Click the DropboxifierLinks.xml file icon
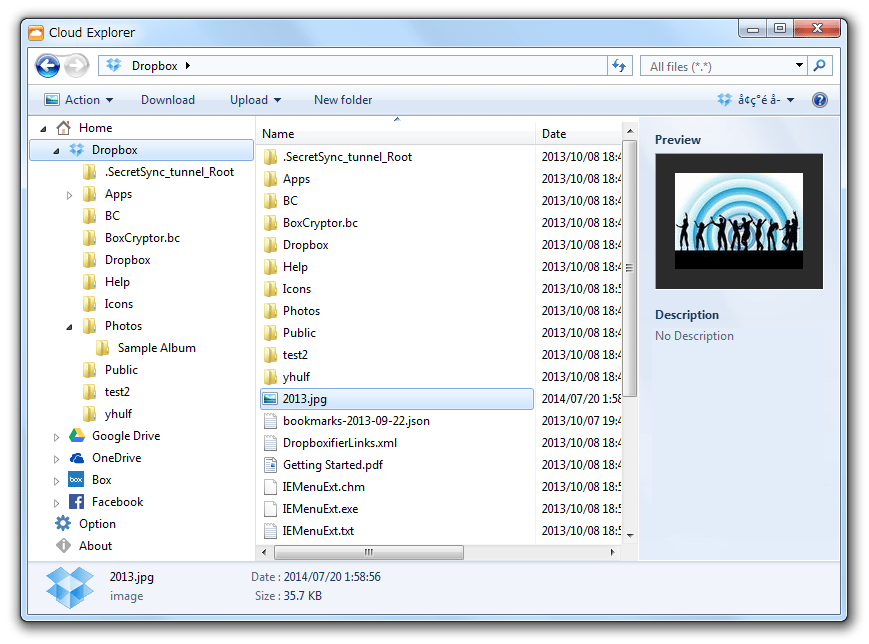 tap(270, 443)
